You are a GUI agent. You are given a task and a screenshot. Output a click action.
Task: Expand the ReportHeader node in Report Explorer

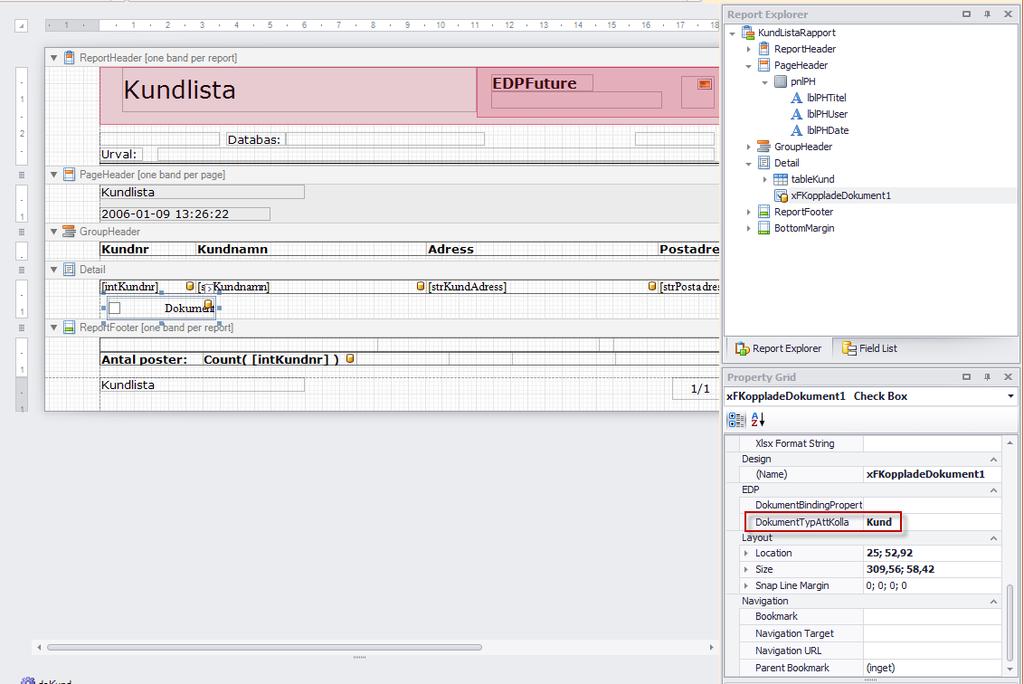tap(748, 49)
